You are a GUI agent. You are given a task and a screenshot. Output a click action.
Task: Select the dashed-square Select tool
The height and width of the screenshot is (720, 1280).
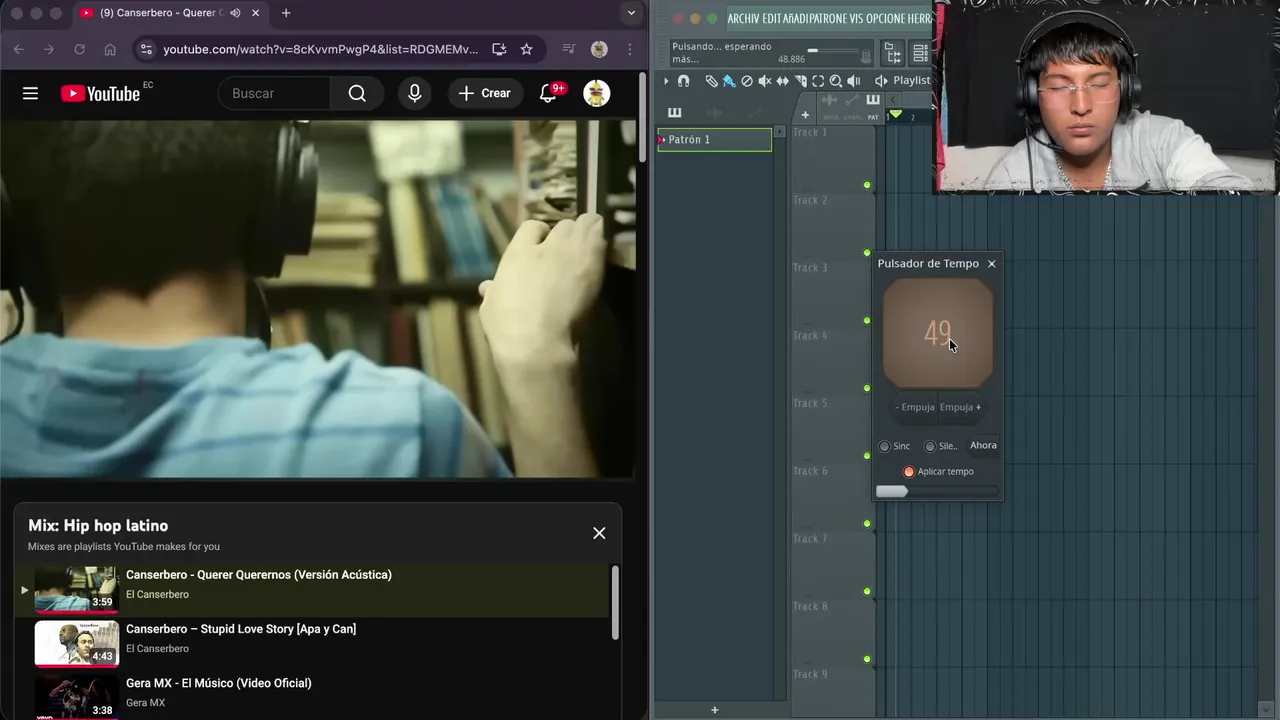coord(818,81)
